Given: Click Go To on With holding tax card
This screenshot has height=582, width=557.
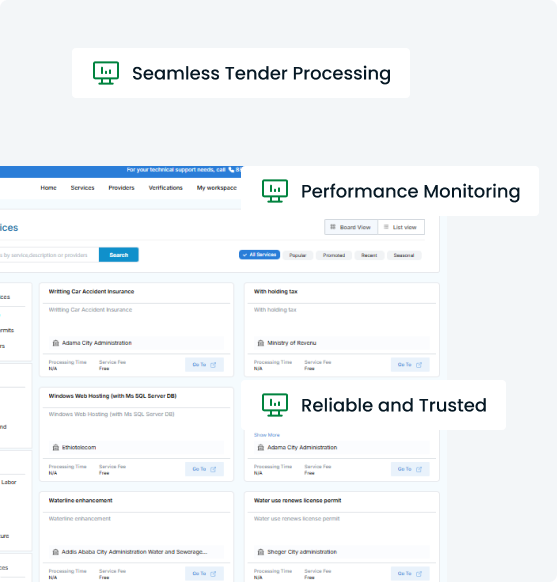Looking at the screenshot, I should [410, 365].
